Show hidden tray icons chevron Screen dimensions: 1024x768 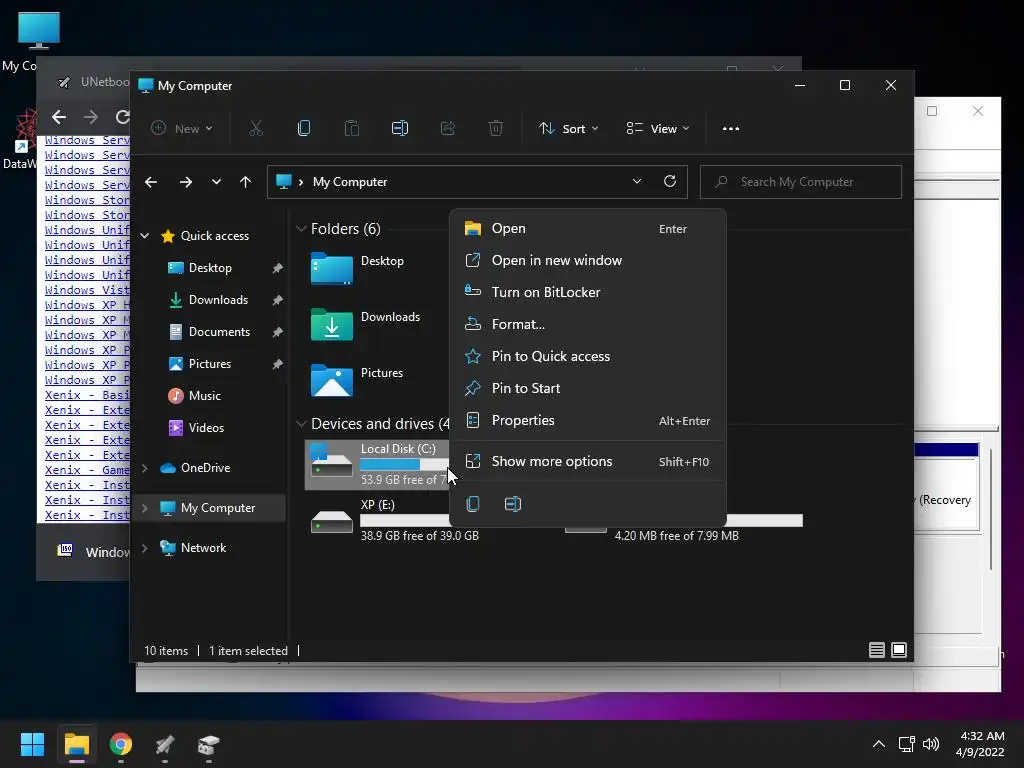pyautogui.click(x=879, y=744)
